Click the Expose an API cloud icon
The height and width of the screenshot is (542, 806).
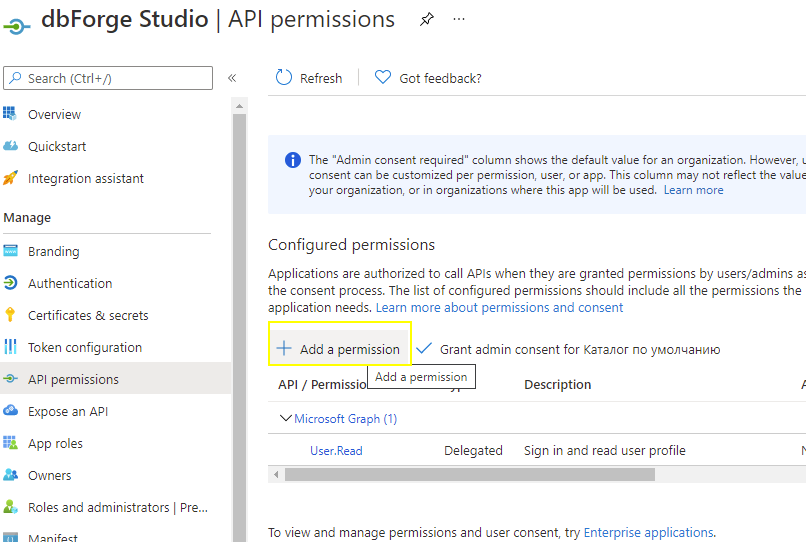tap(10, 410)
